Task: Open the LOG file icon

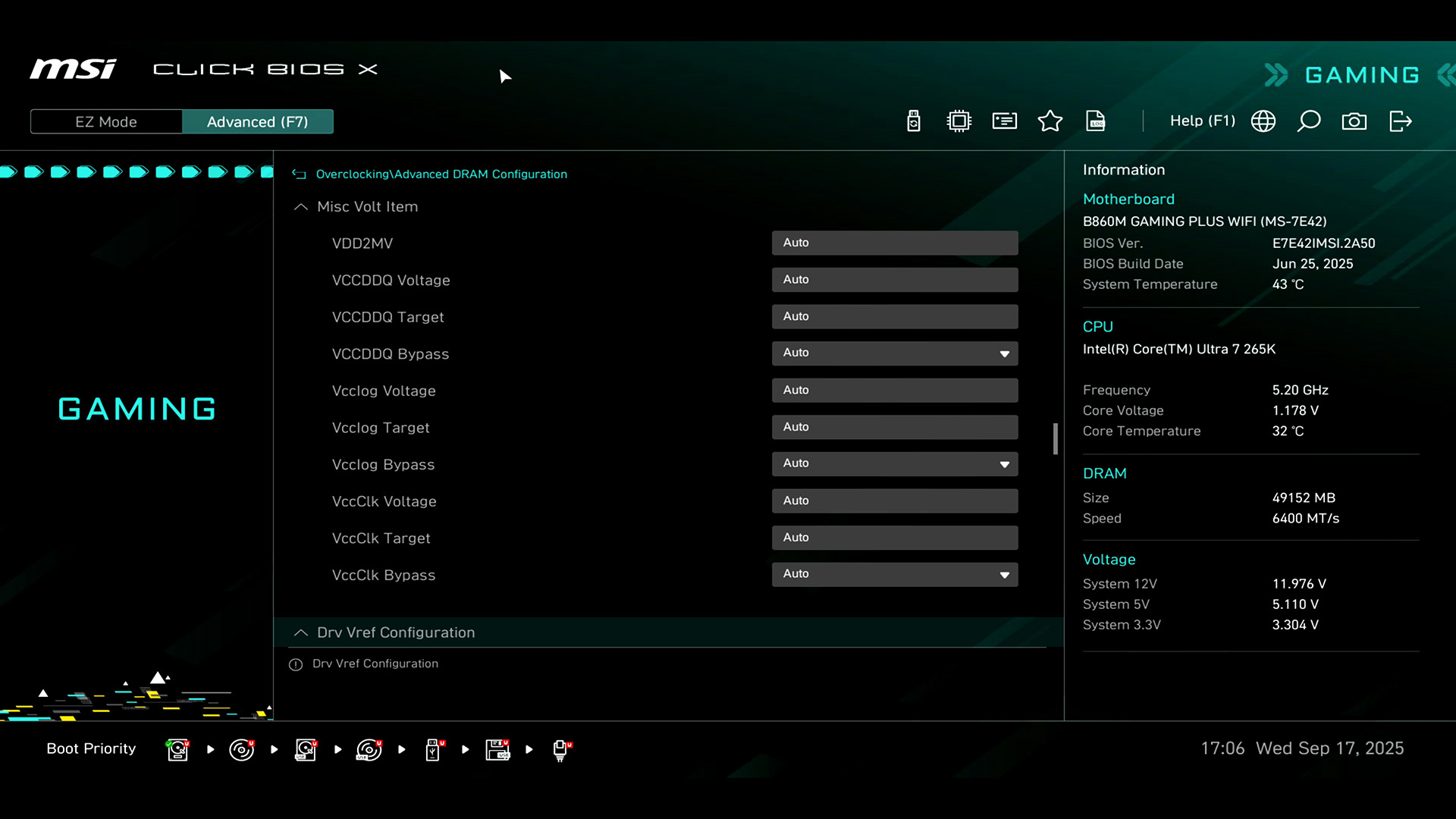Action: click(x=1095, y=121)
